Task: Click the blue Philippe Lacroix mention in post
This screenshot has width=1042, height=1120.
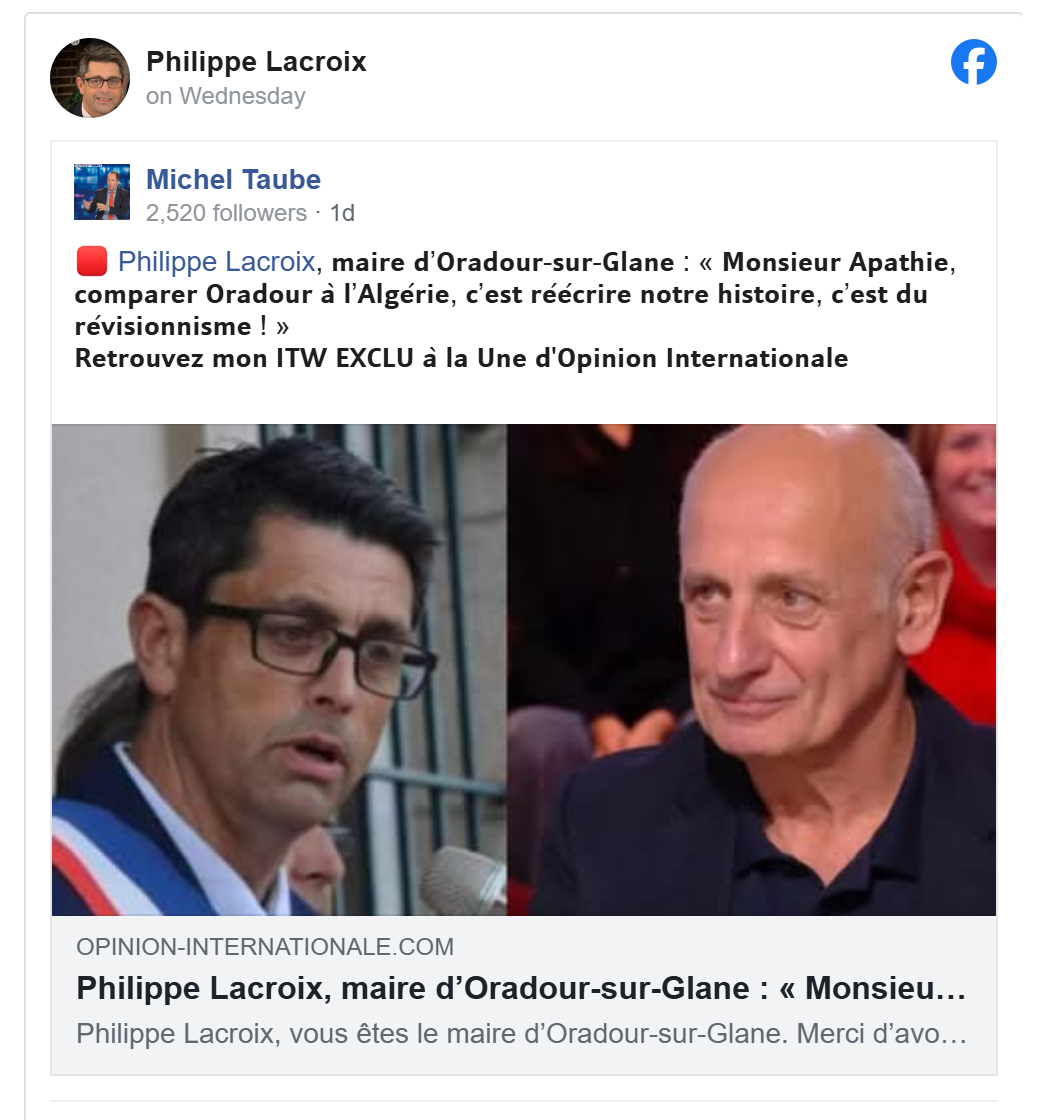Action: point(216,261)
